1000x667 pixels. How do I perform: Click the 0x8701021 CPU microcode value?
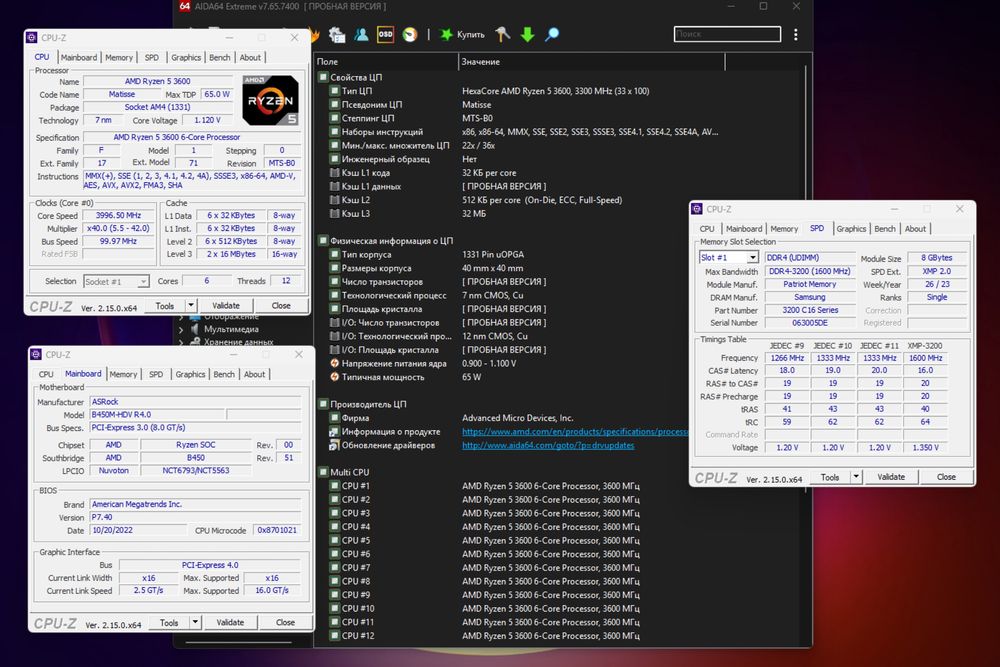[x=277, y=530]
